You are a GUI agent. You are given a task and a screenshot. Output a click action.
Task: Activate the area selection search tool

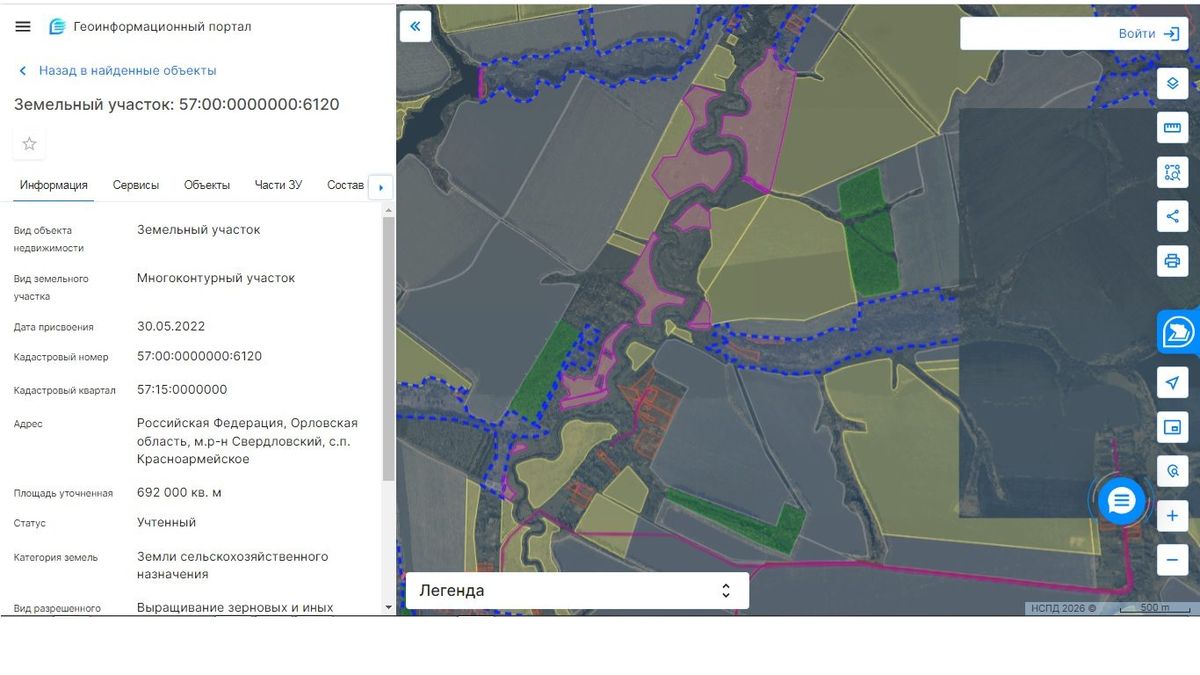coord(1172,172)
